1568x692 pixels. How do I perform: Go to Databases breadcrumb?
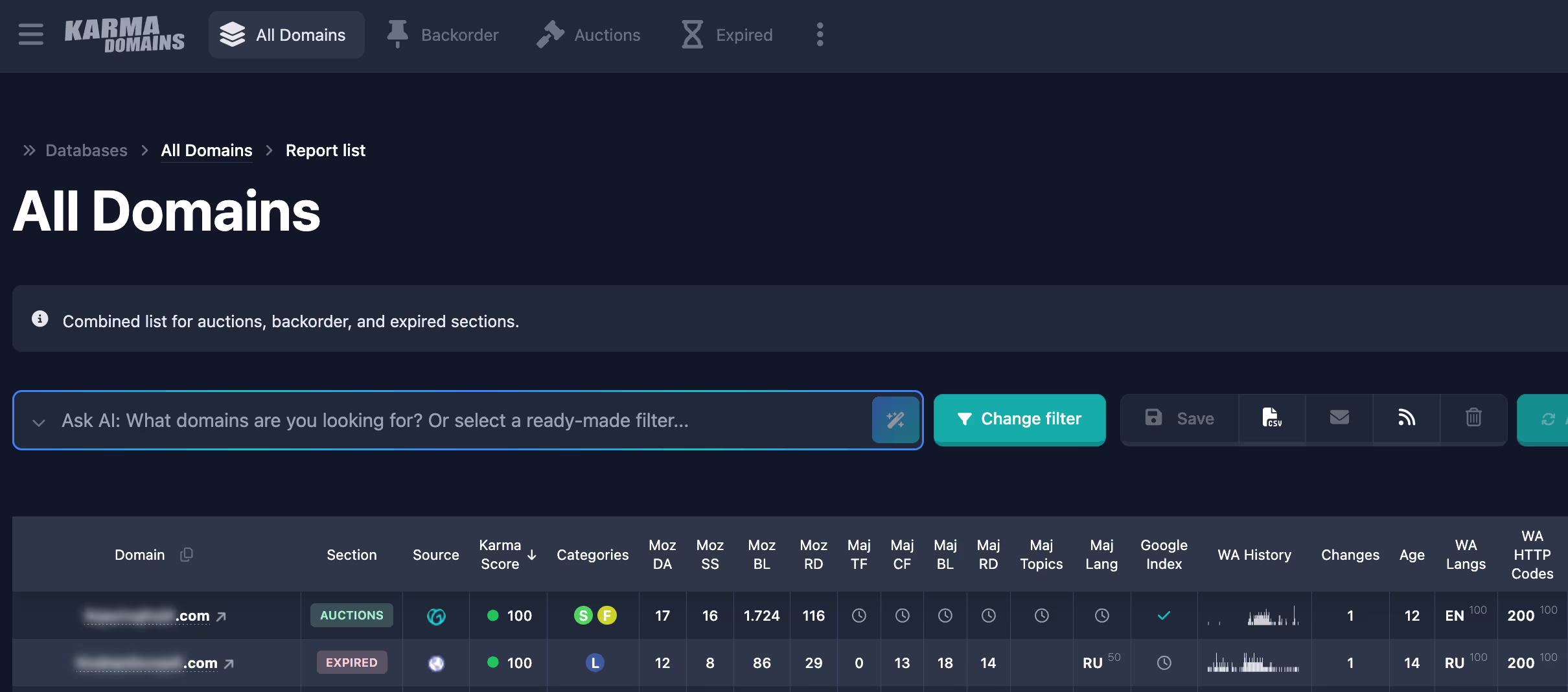pos(86,150)
